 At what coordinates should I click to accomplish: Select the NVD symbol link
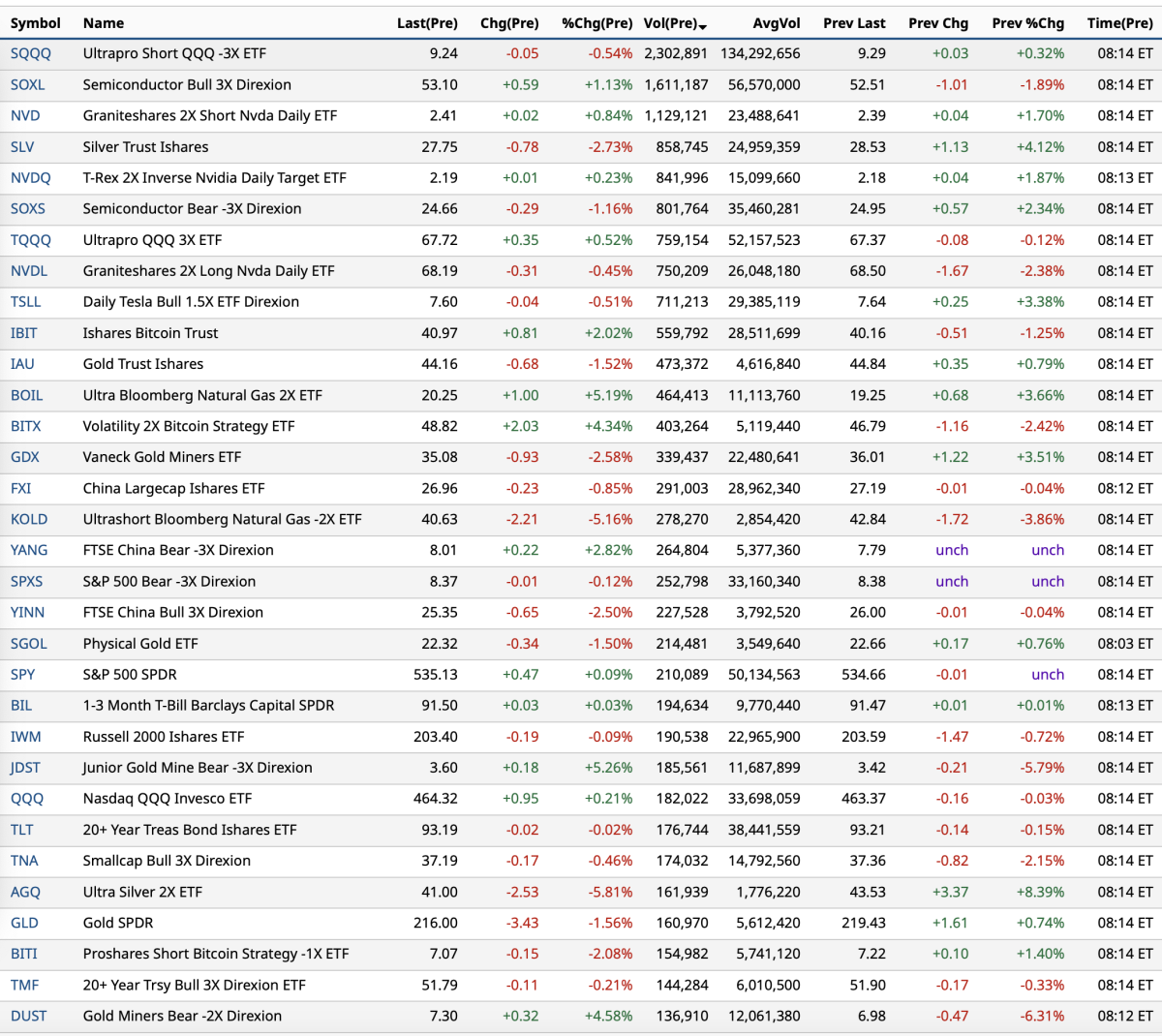pos(25,116)
